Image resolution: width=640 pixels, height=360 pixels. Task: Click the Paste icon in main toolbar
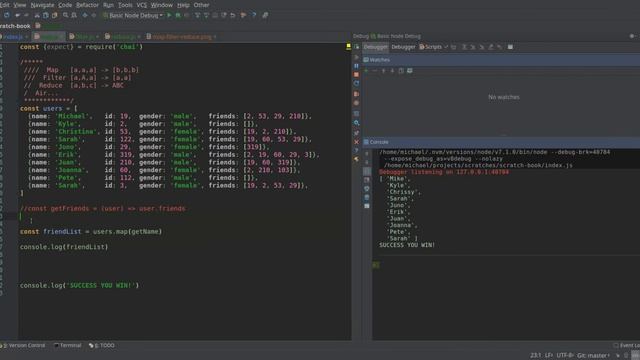click(54, 15)
